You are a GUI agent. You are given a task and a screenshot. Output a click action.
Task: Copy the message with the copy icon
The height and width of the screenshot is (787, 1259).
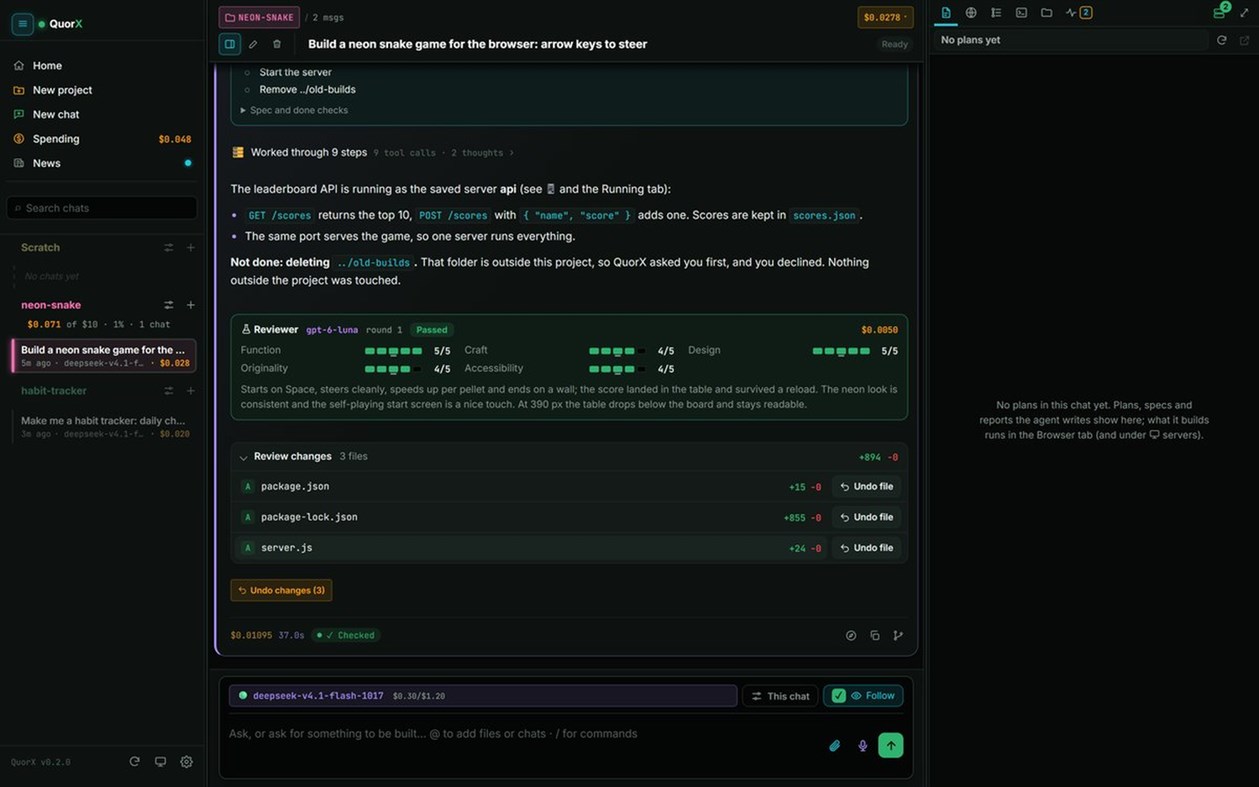tap(875, 635)
